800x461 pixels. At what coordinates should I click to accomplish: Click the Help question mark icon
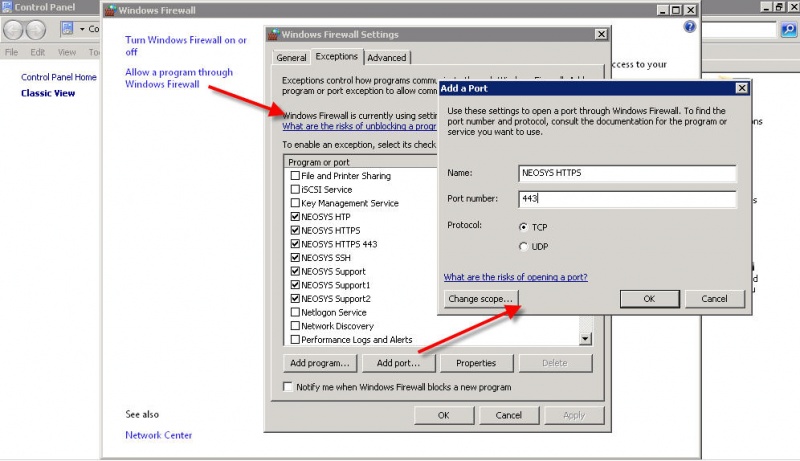(x=689, y=27)
